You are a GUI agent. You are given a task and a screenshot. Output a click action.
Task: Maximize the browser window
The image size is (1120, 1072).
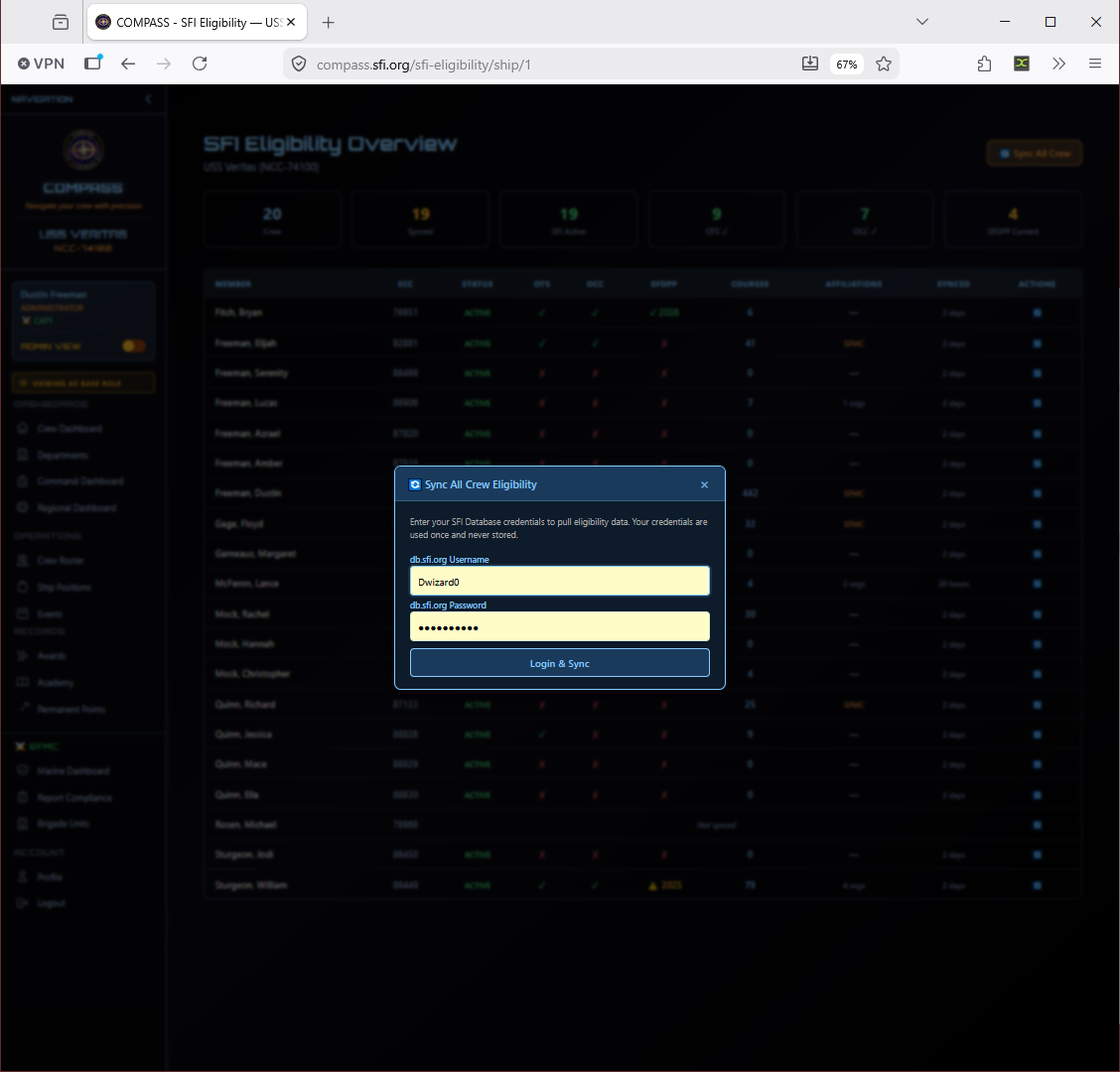point(1050,22)
